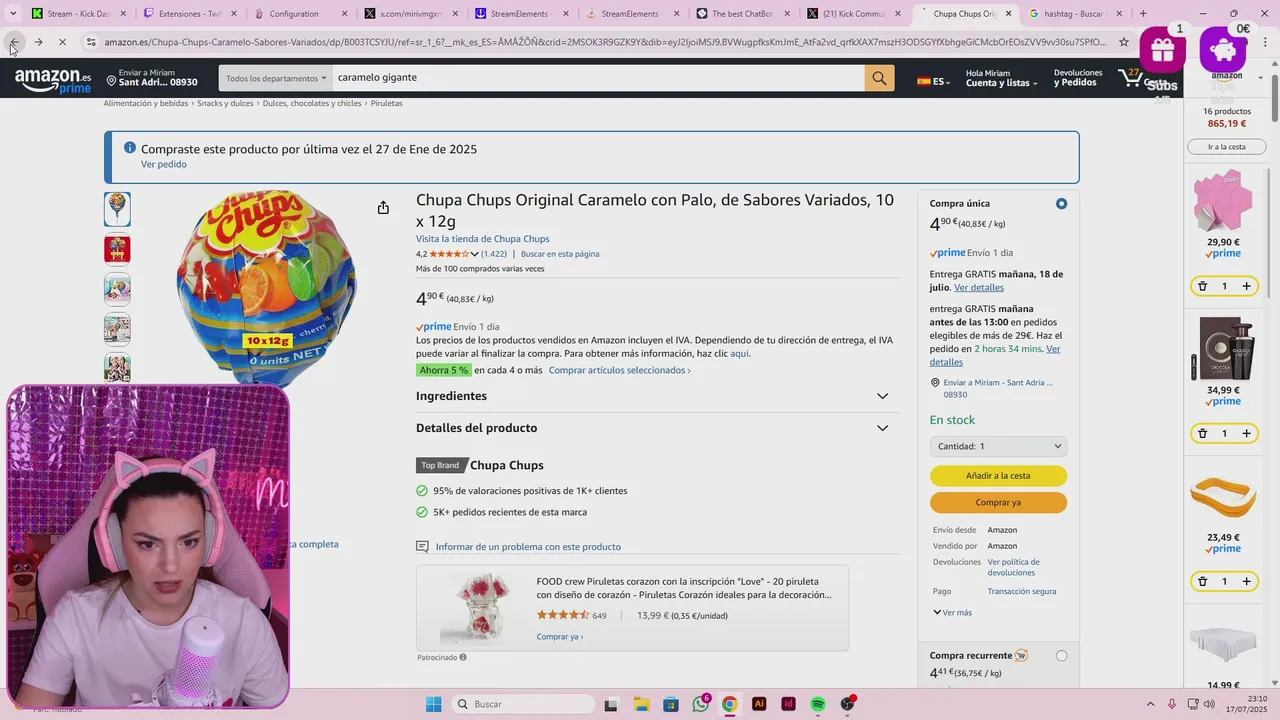The image size is (1280, 720).
Task: Open OBS Studio from taskbar
Action: (x=848, y=704)
